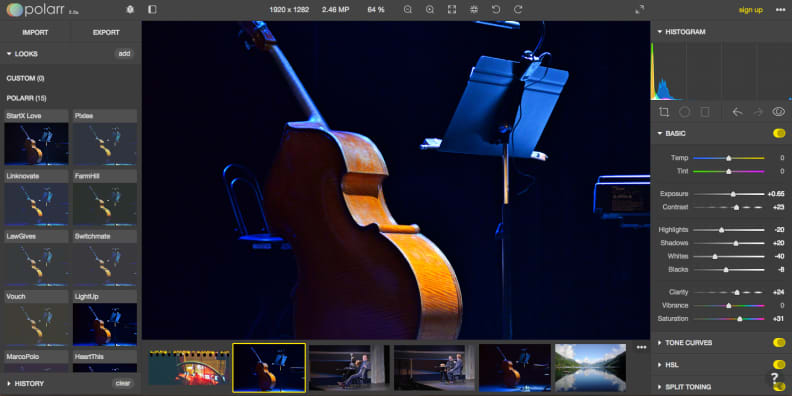Click the clear button in HISTORY
792x396 pixels.
tap(123, 383)
